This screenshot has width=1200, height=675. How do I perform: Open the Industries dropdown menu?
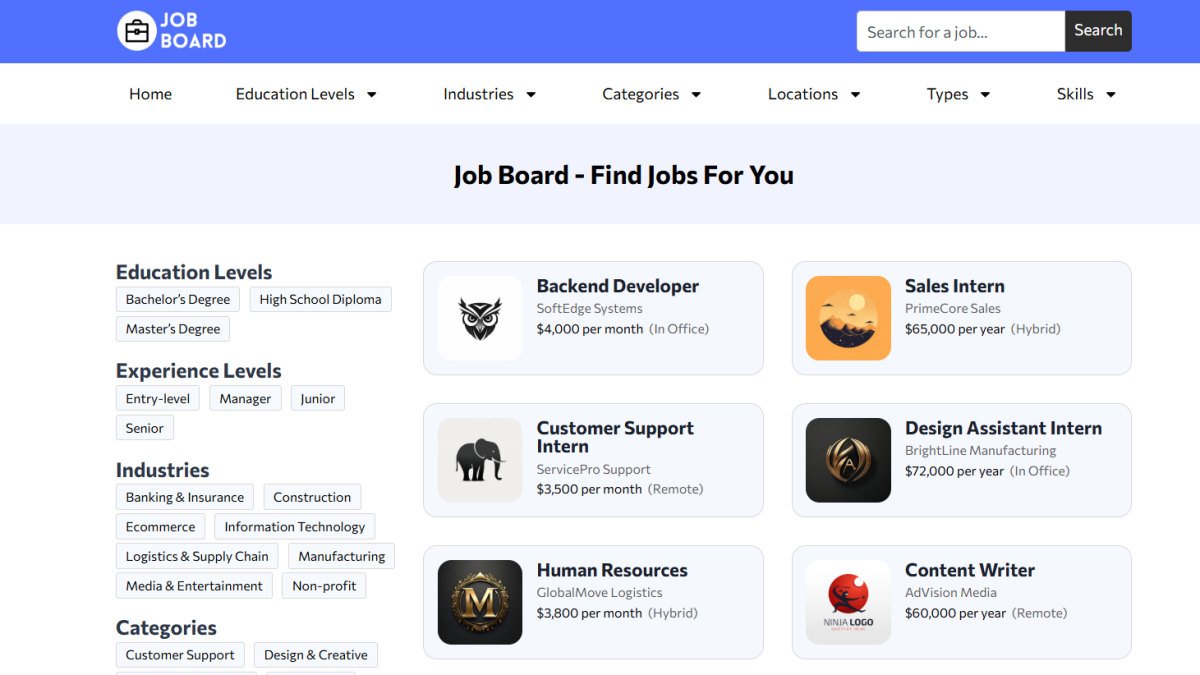coord(489,93)
